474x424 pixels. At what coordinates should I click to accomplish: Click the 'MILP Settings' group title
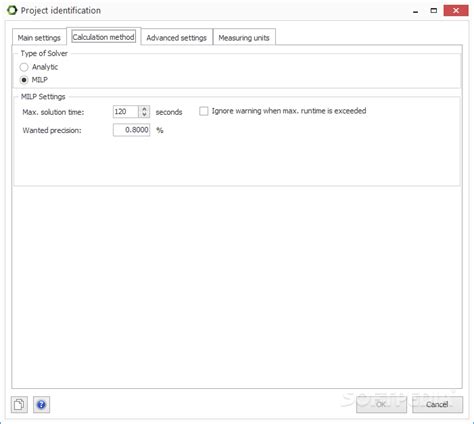tap(43, 97)
